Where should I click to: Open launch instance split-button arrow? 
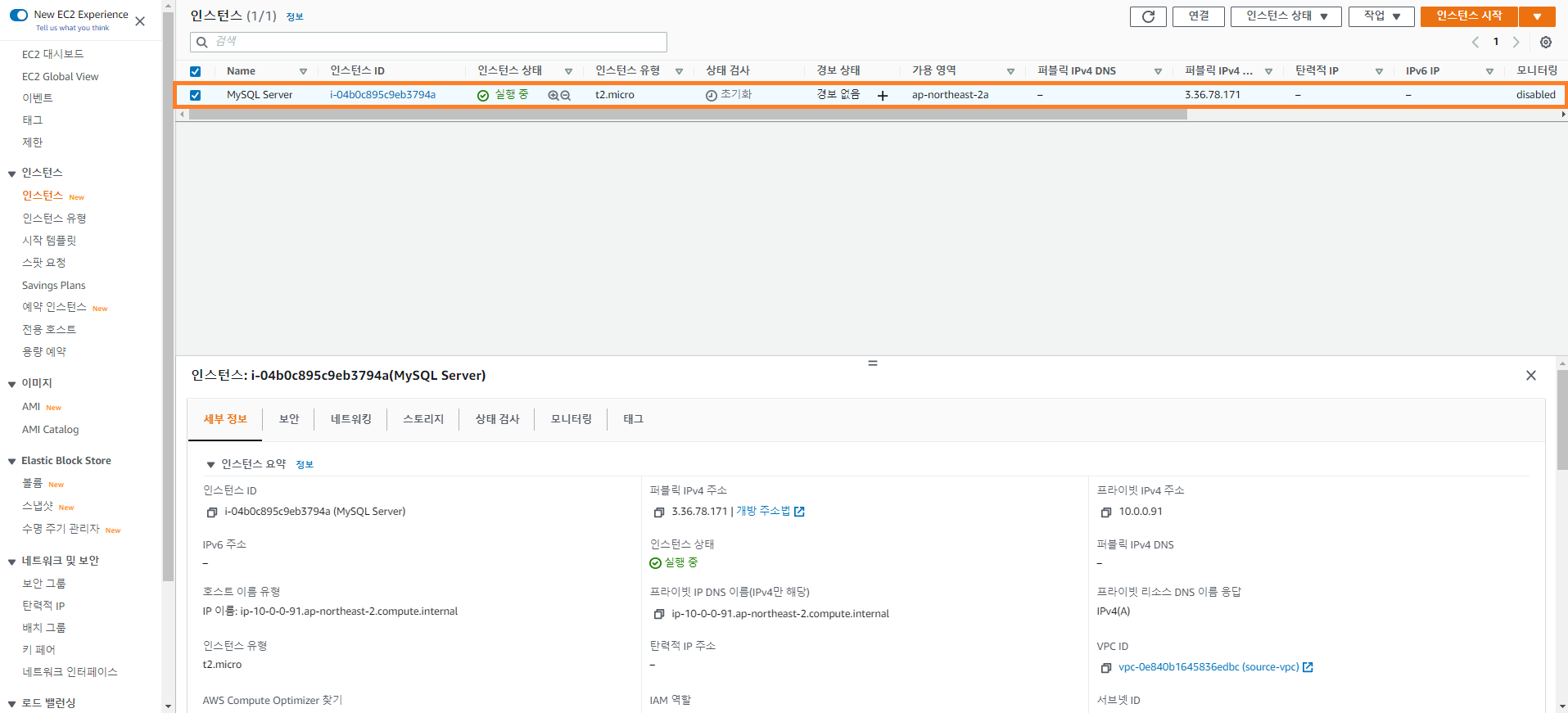[x=1538, y=16]
